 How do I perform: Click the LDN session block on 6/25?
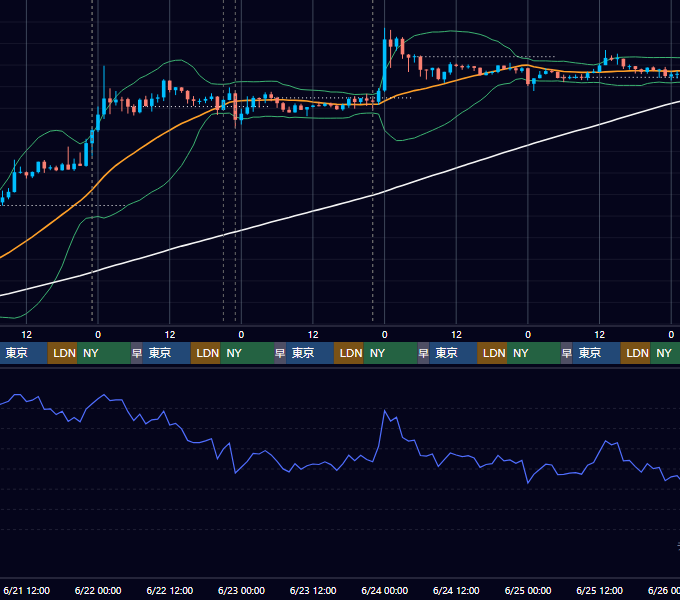tap(635, 353)
